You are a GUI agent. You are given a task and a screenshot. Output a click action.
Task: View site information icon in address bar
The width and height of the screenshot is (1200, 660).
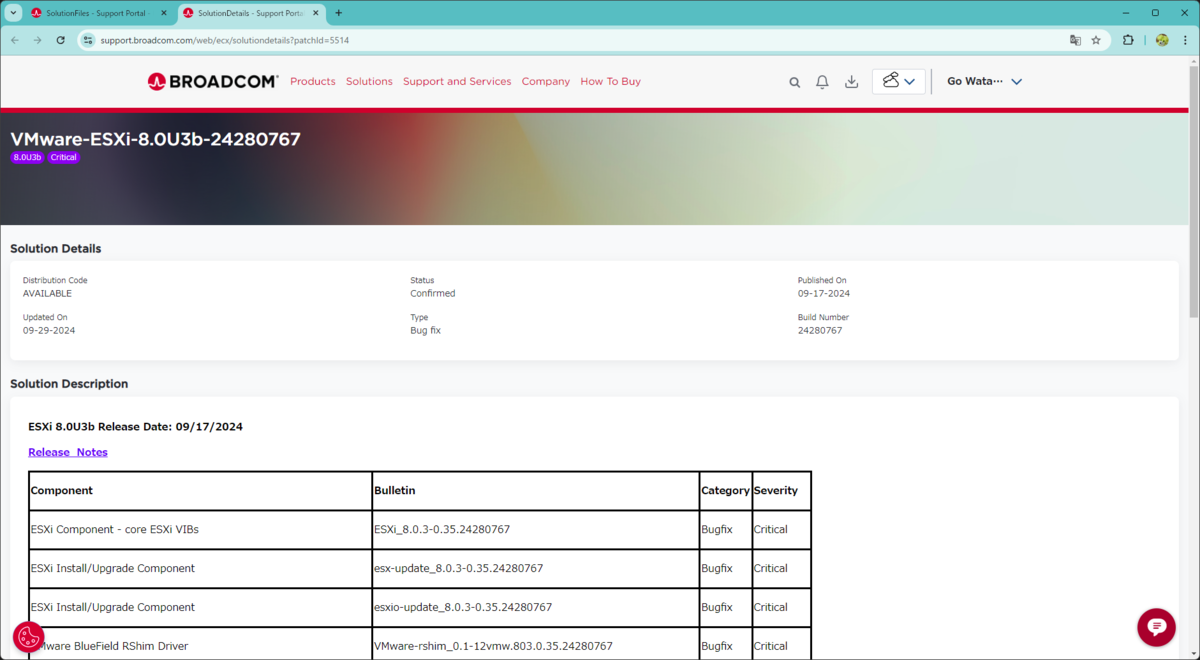(x=88, y=40)
